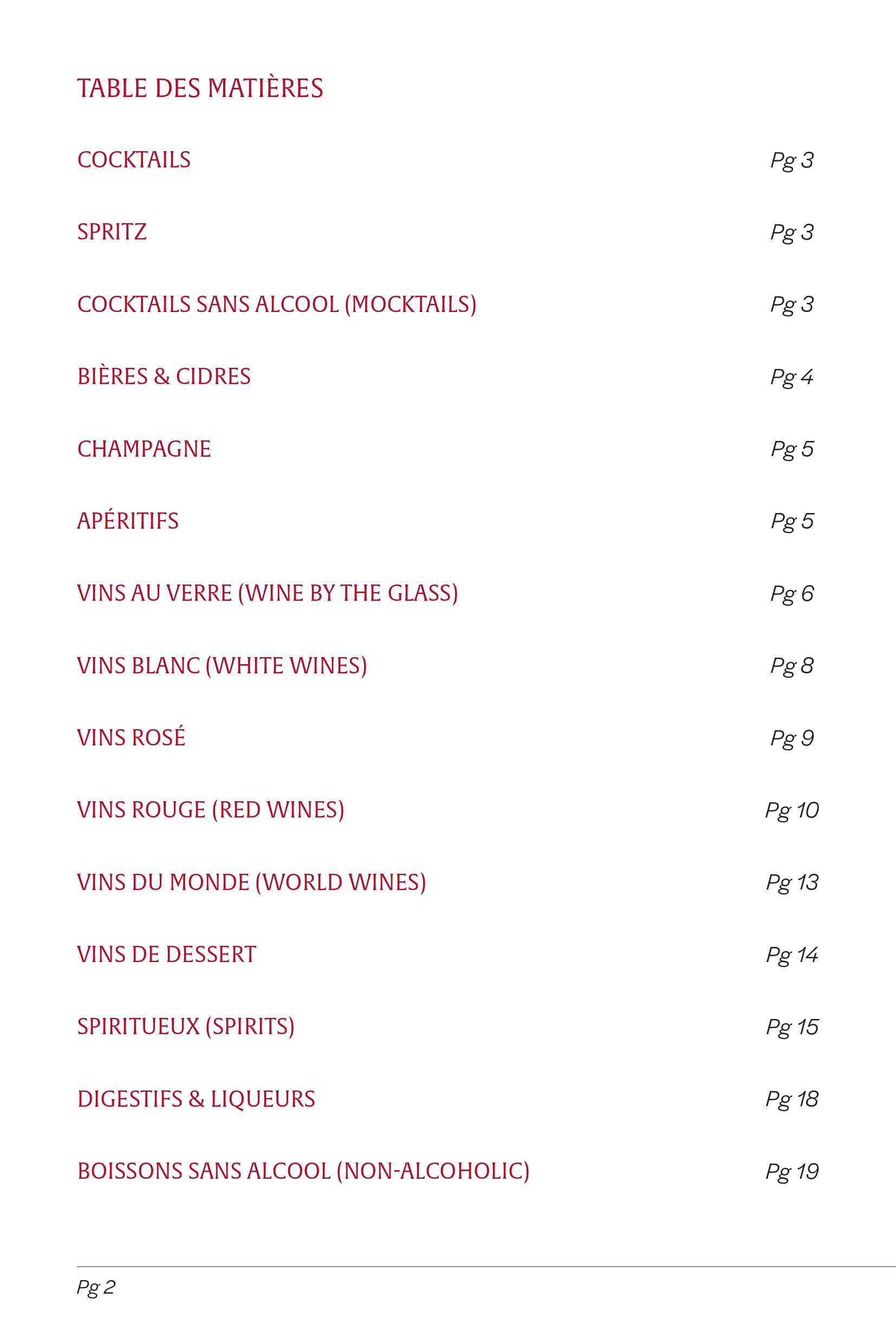Select COCKTAILS SANS ALCOOL (MOCKTAILS) entry
Screen dimensions: 896x1344
[x=277, y=304]
